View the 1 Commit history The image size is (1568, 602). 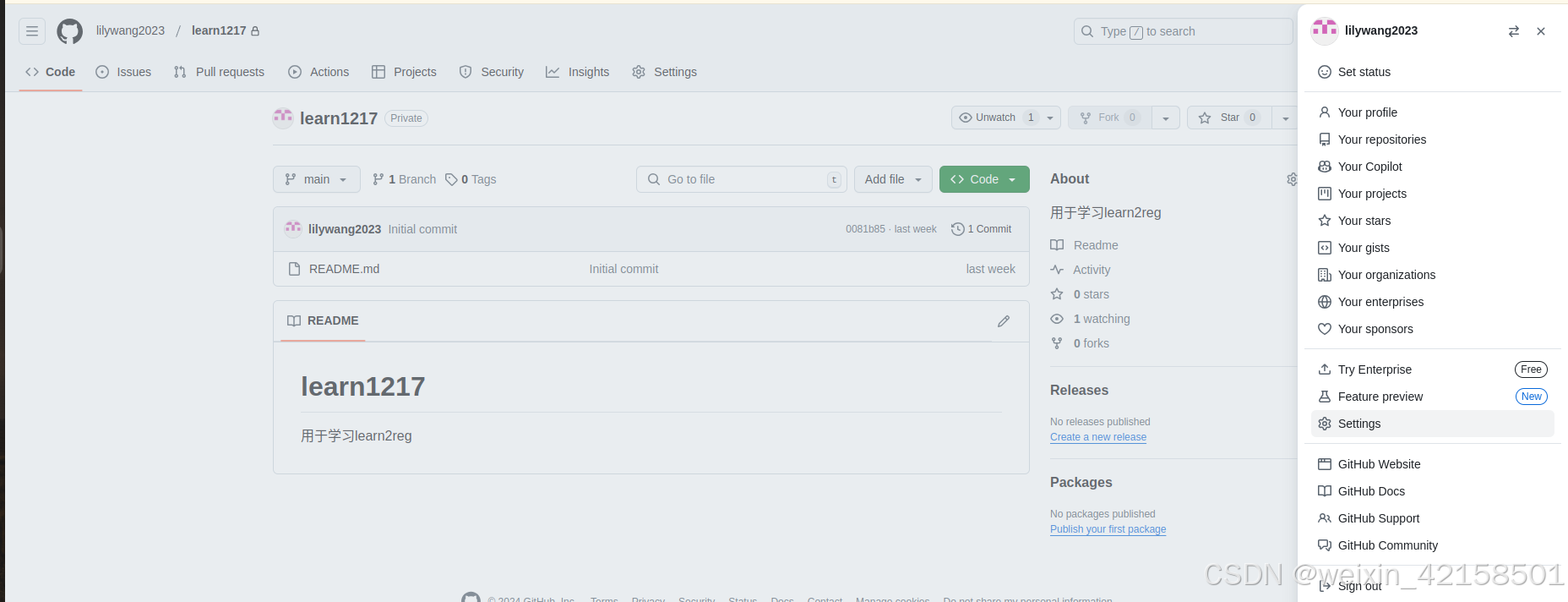pos(982,229)
